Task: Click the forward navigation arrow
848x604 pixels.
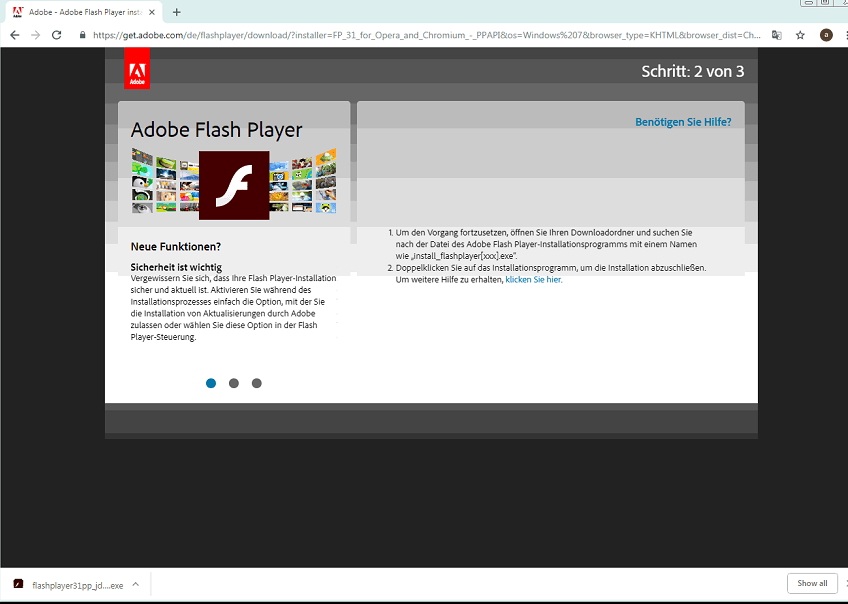Action: (36, 33)
